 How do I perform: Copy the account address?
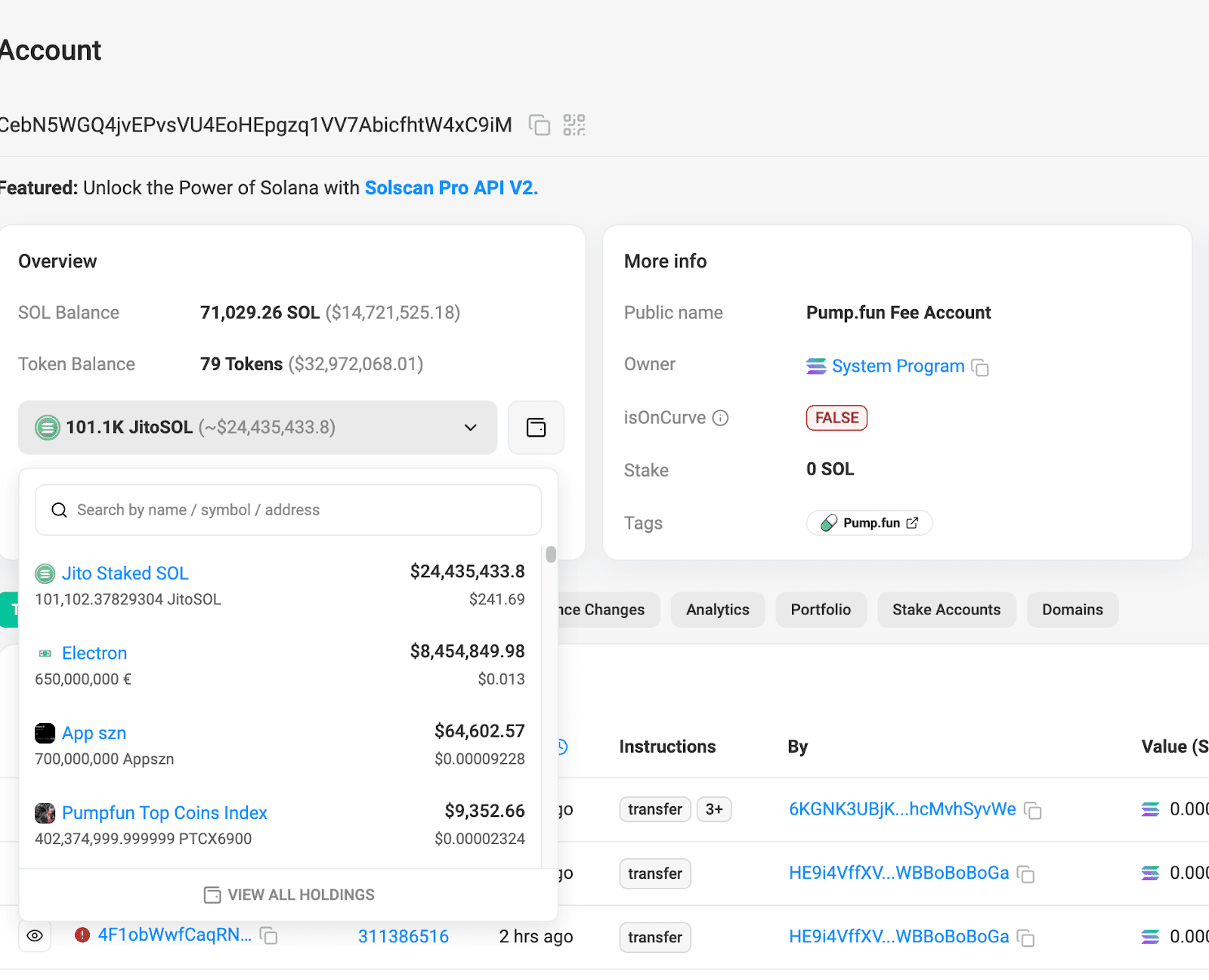(x=539, y=125)
